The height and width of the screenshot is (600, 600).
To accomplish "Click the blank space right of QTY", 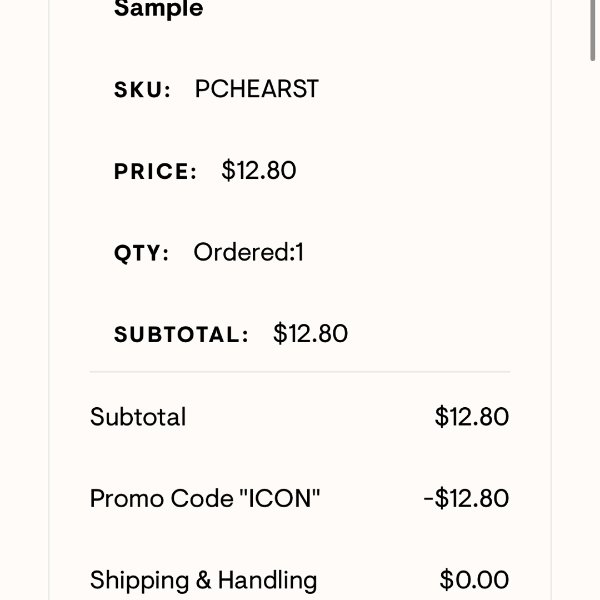I will click(x=425, y=252).
